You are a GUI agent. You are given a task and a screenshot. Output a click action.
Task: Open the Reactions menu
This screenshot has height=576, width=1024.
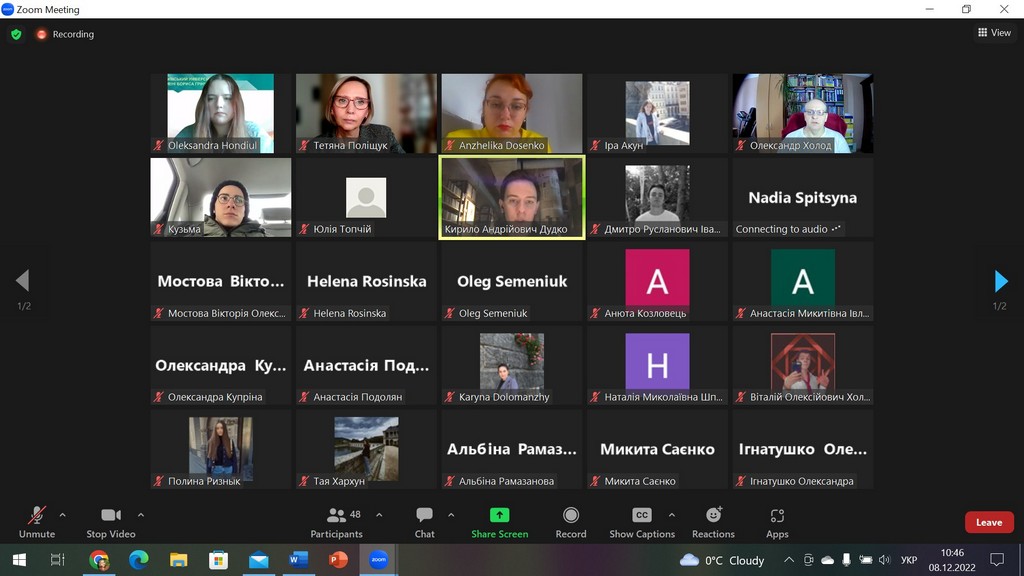pos(713,521)
